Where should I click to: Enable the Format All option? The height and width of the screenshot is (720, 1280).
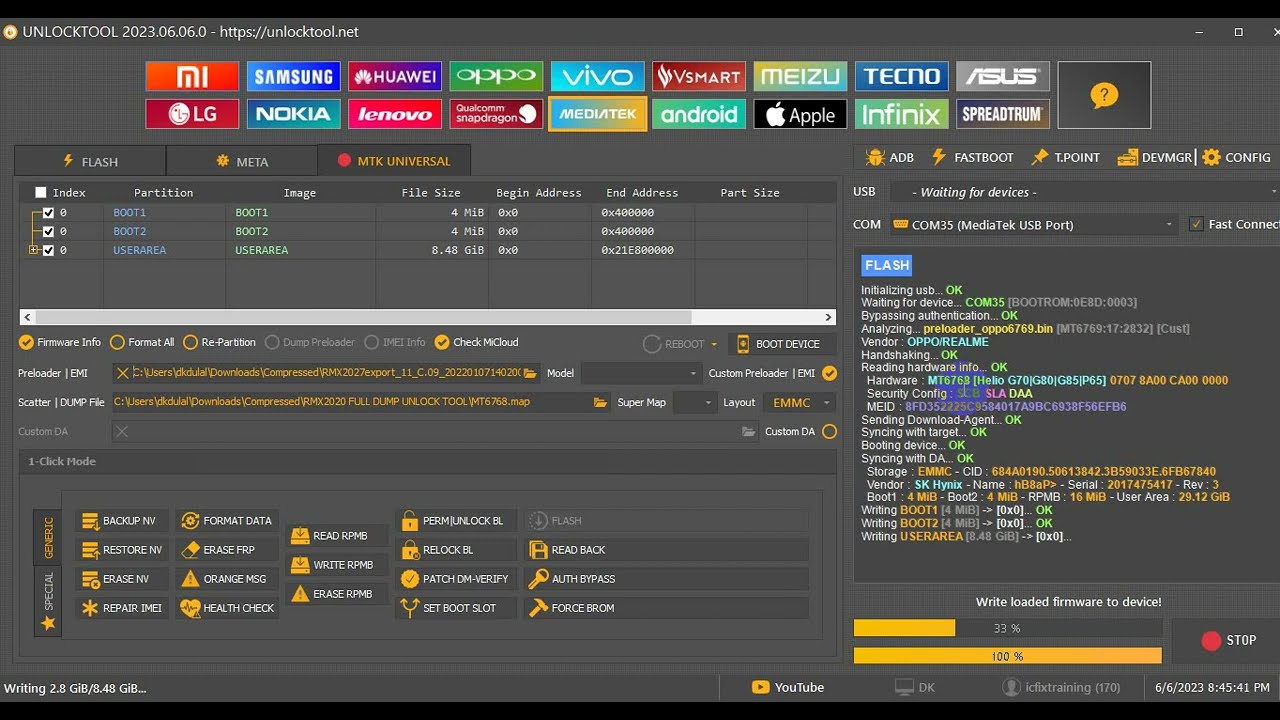(x=142, y=342)
